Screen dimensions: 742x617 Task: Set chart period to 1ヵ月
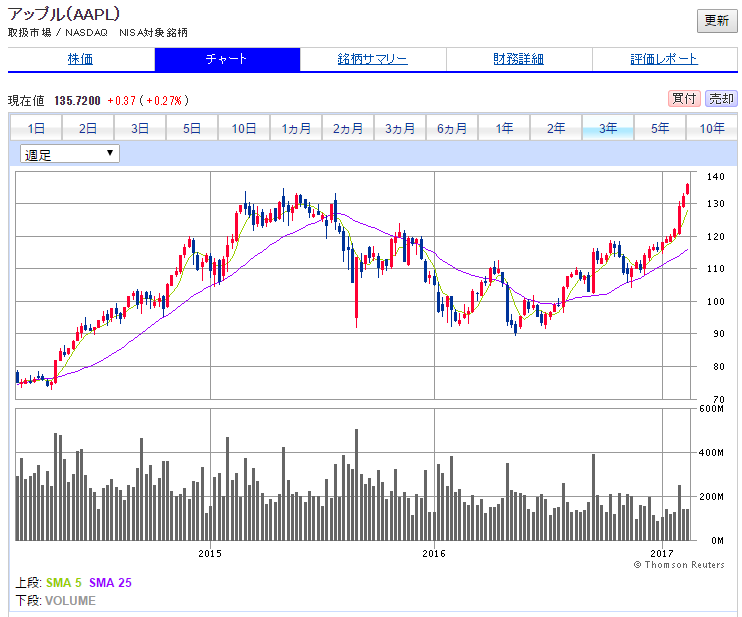click(x=296, y=128)
